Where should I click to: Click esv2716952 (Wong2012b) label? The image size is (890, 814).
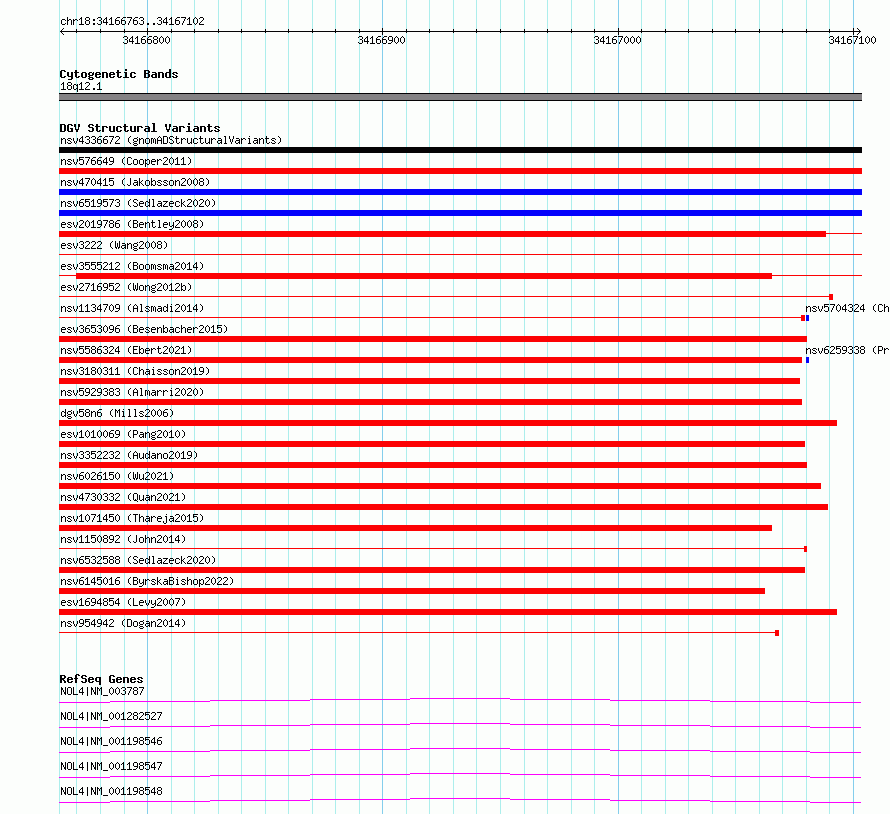click(x=126, y=287)
